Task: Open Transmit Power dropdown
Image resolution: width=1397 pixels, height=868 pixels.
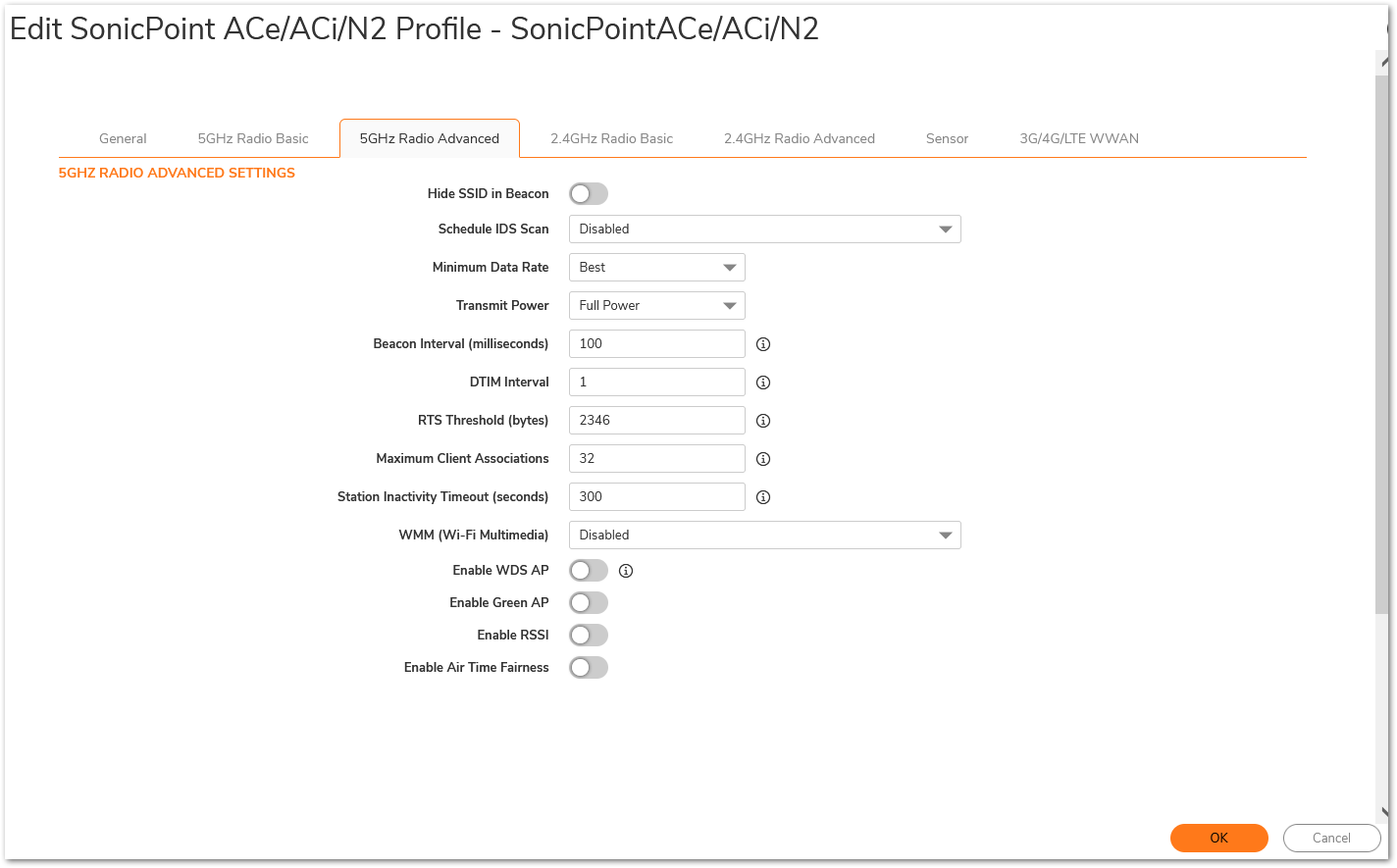Action: [x=656, y=306]
